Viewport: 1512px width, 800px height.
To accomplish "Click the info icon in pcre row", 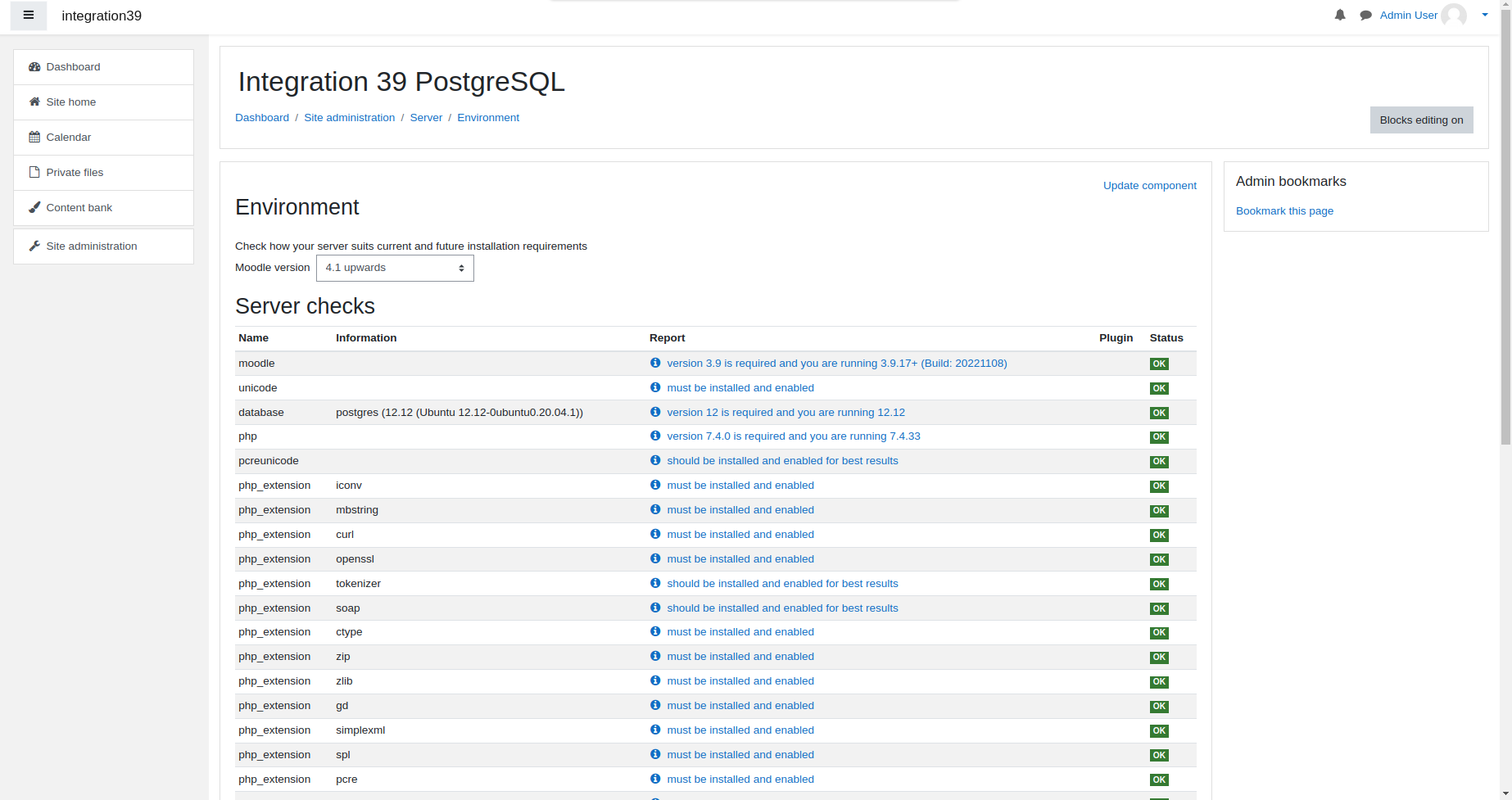I will (655, 779).
